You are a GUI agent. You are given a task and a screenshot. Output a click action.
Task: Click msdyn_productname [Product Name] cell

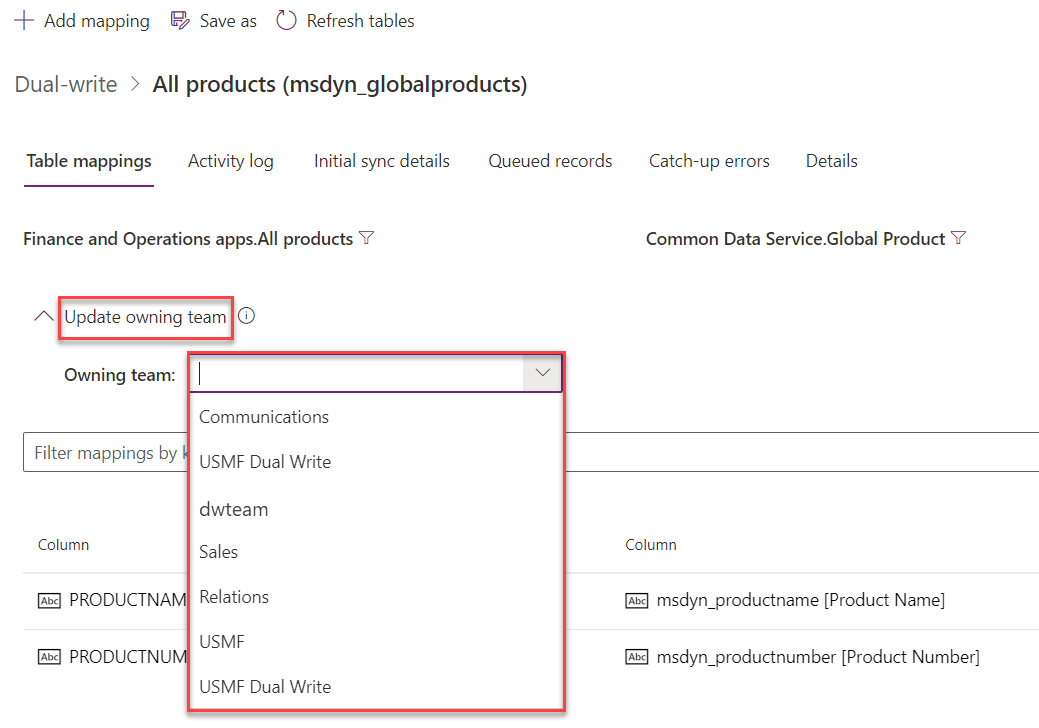pos(800,600)
